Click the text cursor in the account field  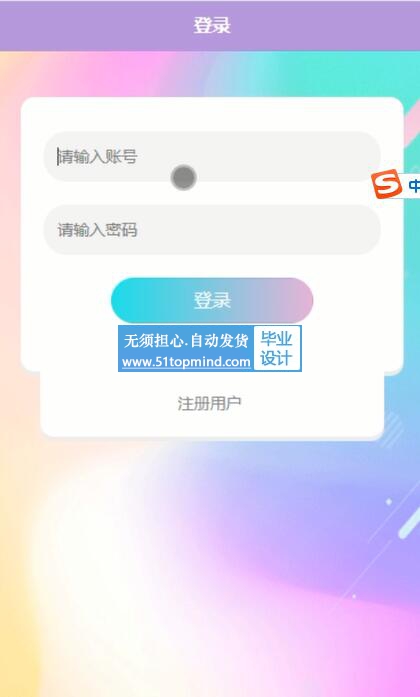58,156
